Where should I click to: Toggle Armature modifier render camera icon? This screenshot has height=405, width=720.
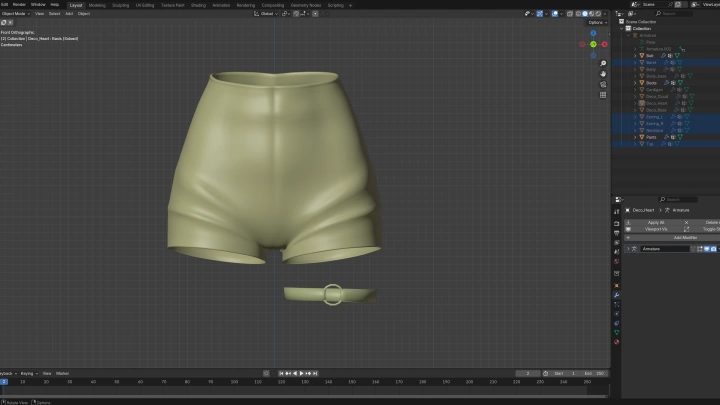tap(713, 249)
